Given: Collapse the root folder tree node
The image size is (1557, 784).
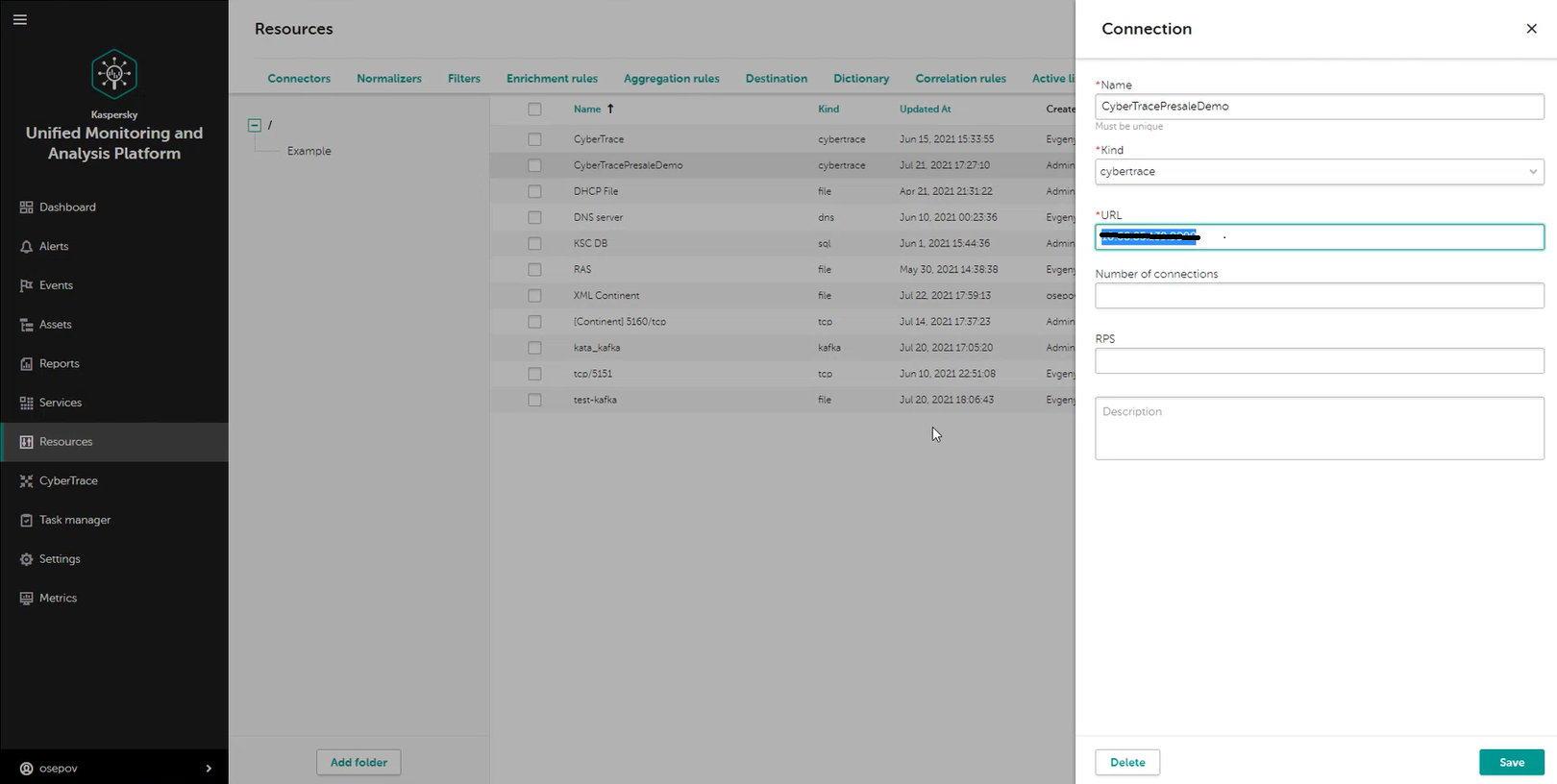Looking at the screenshot, I should (255, 125).
